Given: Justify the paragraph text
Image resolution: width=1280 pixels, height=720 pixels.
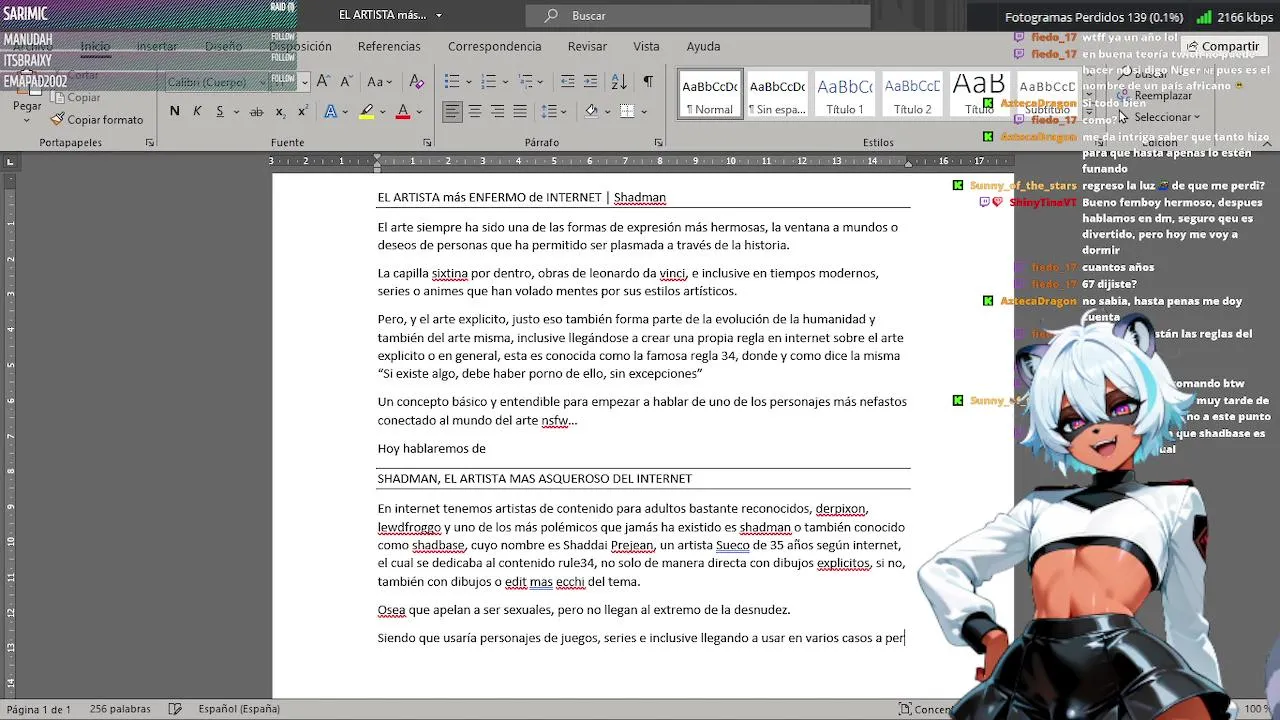Looking at the screenshot, I should pos(519,111).
